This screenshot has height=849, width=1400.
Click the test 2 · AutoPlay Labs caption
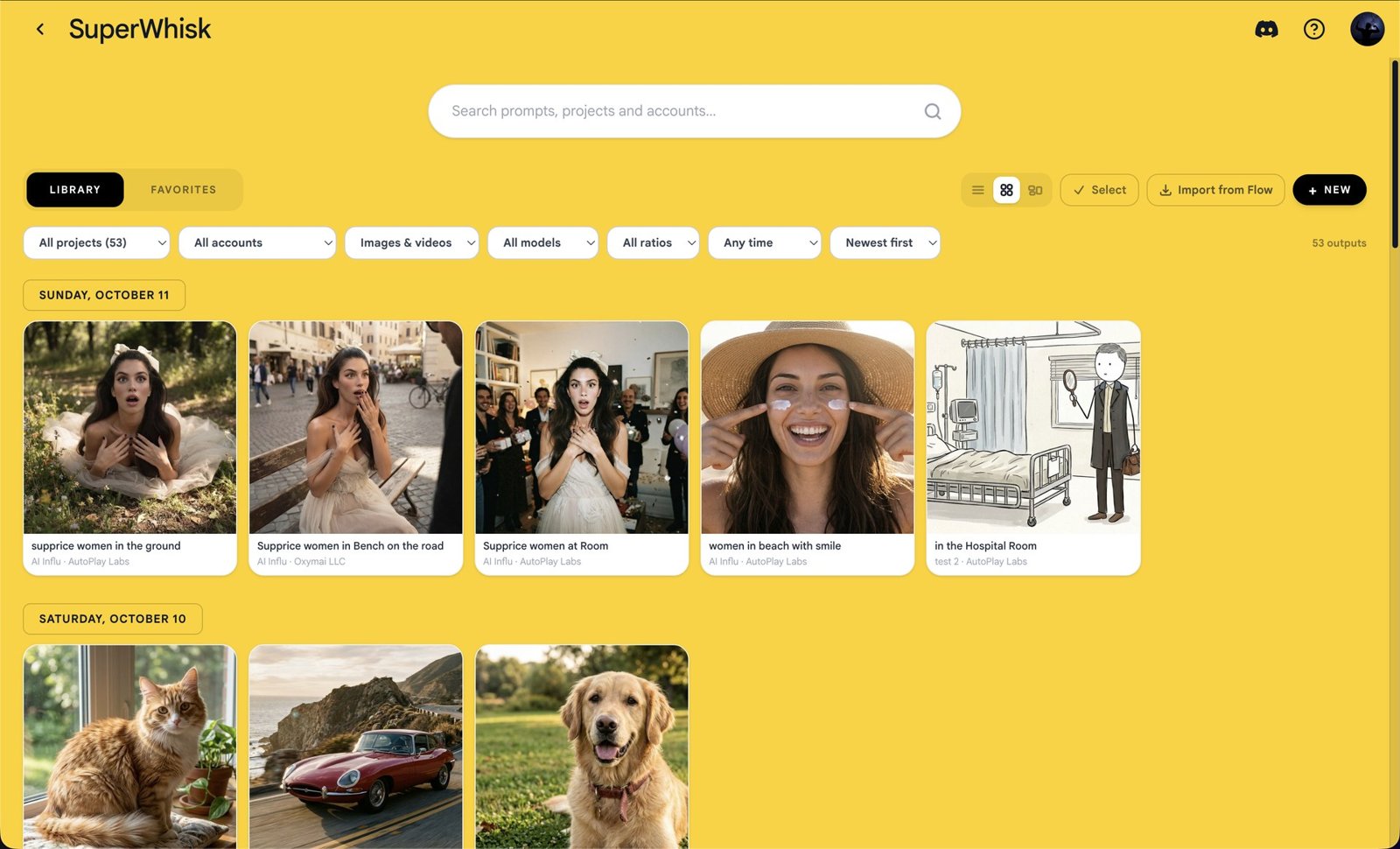point(980,562)
